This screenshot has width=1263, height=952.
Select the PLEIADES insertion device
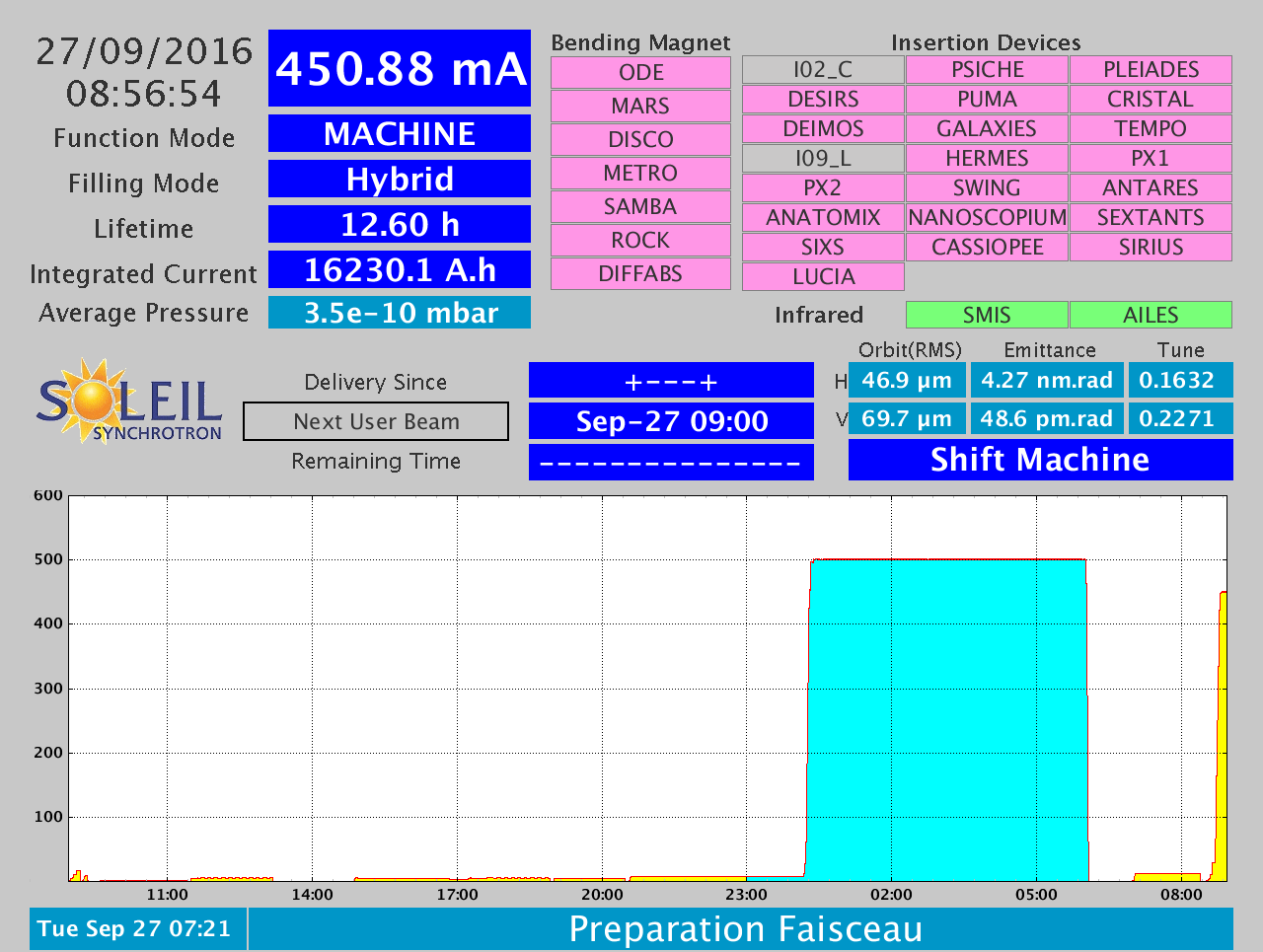click(x=1151, y=70)
